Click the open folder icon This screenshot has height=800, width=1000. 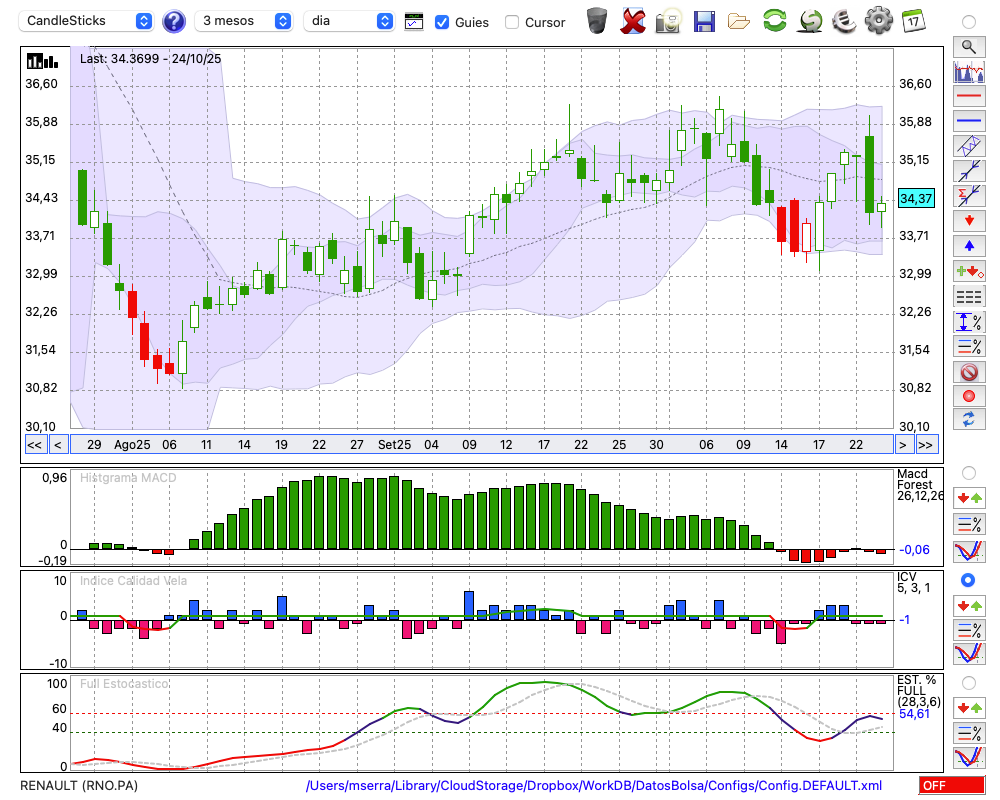click(x=739, y=22)
